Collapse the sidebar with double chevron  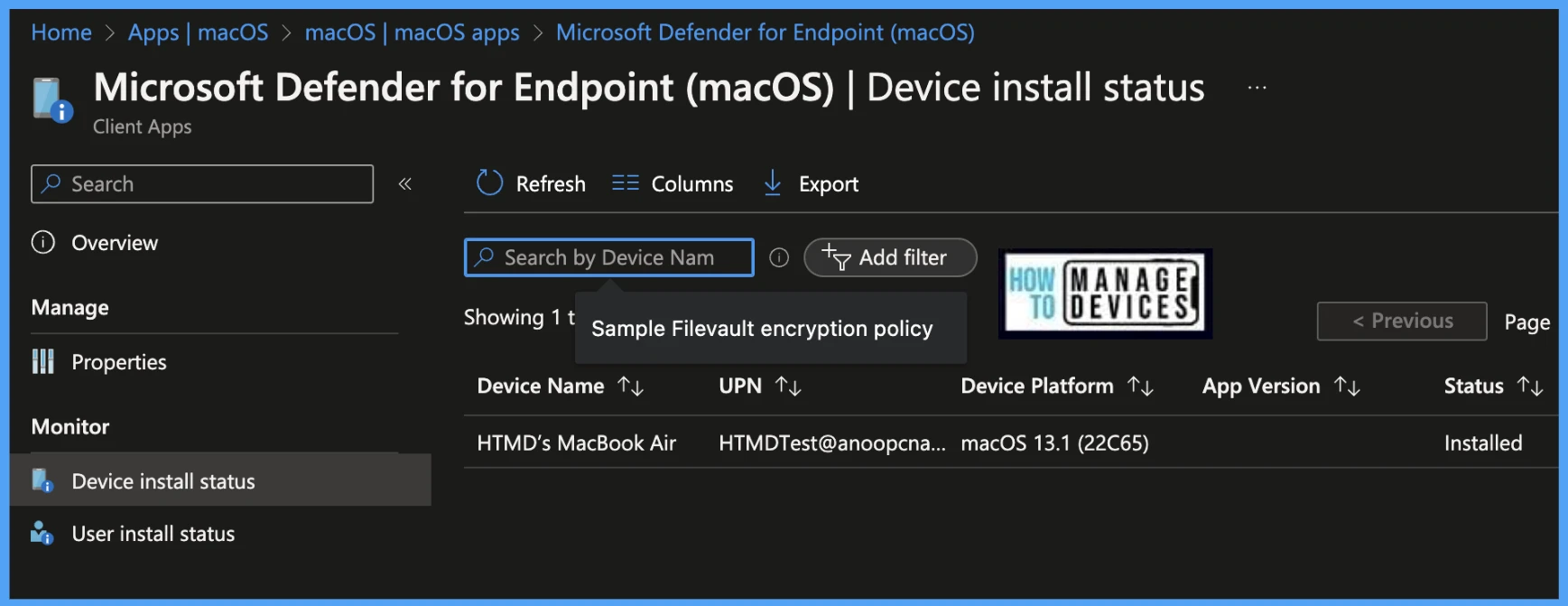tap(405, 184)
